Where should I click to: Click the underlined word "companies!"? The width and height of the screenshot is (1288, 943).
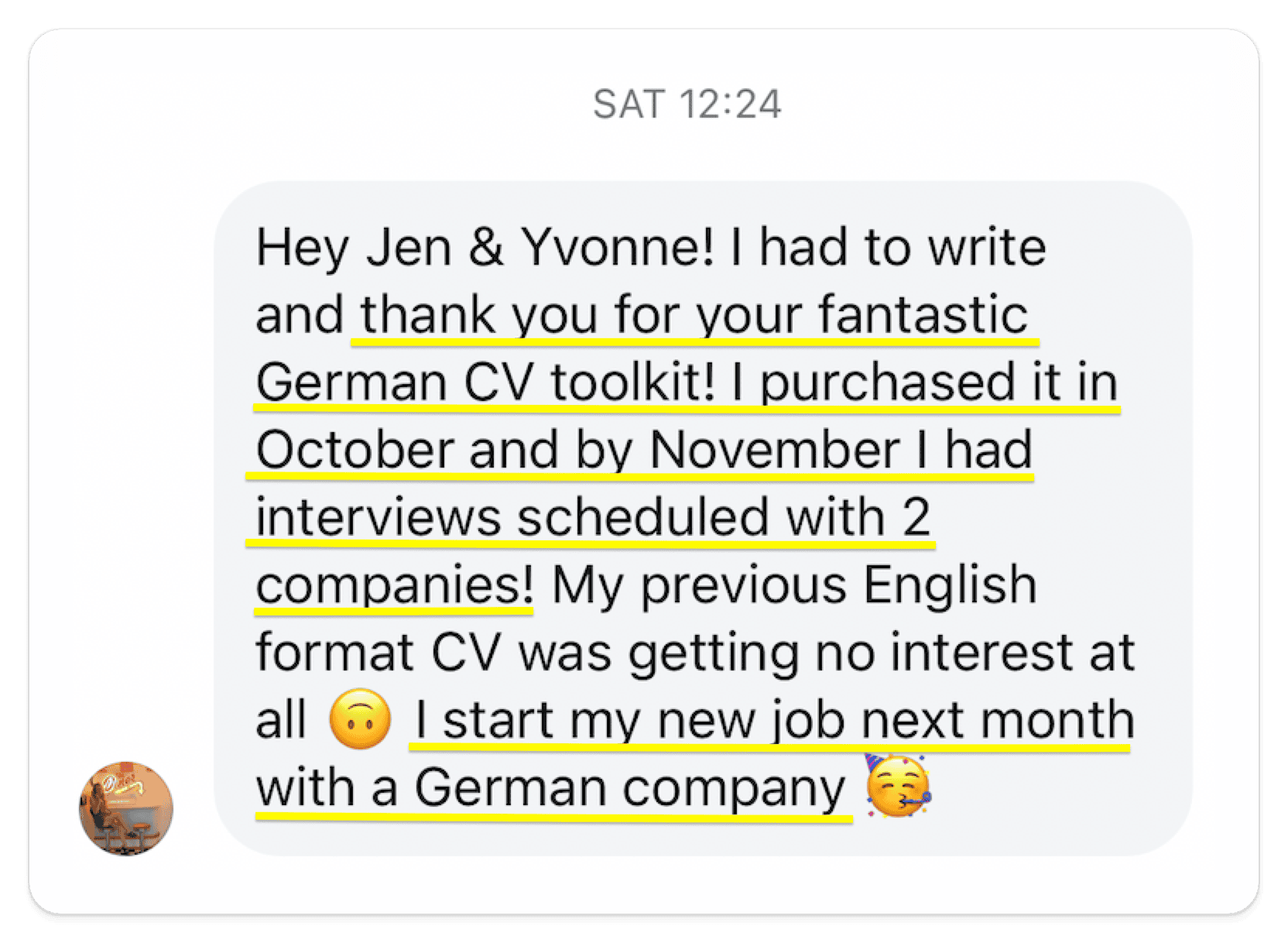point(395,585)
